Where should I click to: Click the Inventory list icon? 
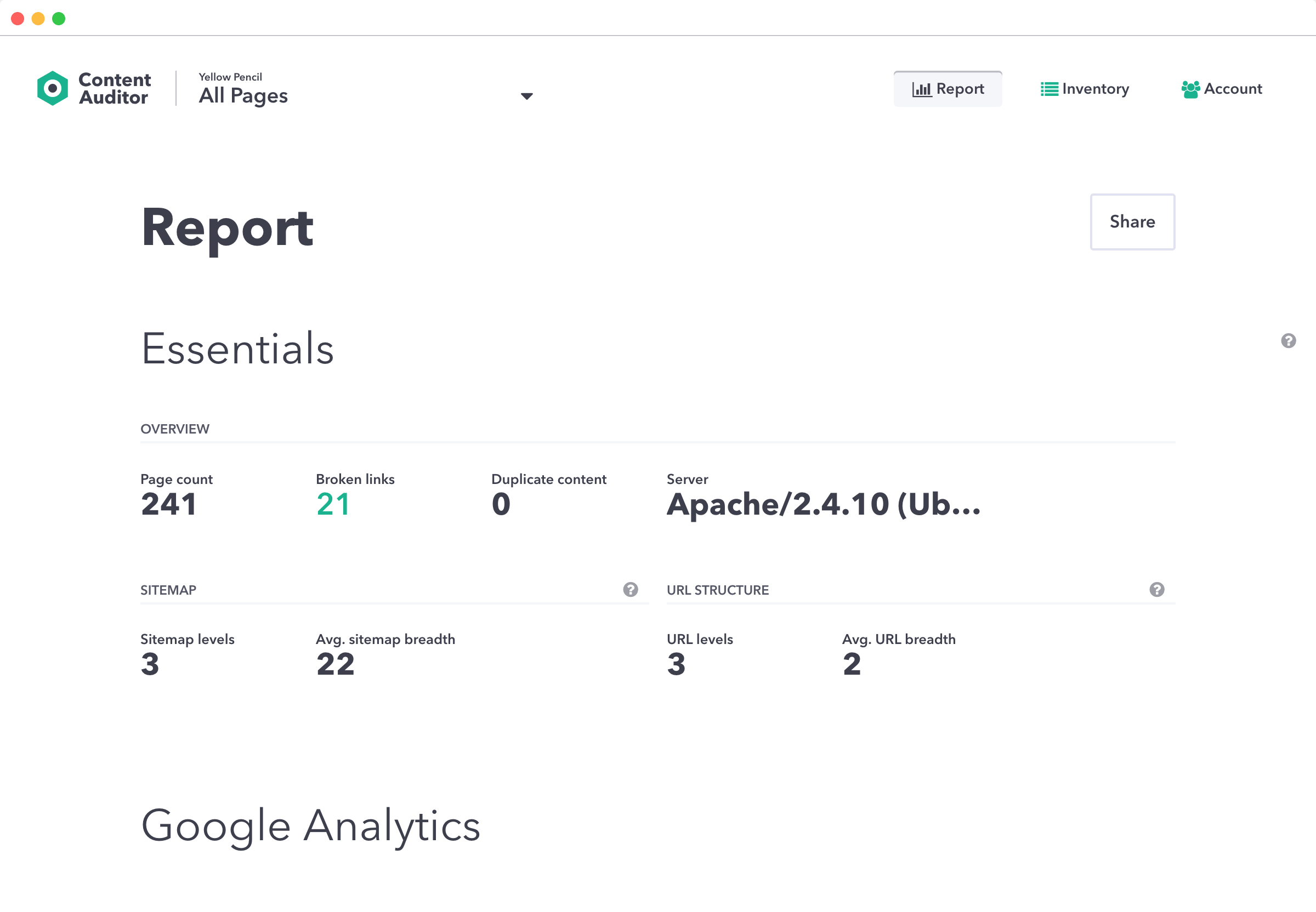tap(1049, 89)
